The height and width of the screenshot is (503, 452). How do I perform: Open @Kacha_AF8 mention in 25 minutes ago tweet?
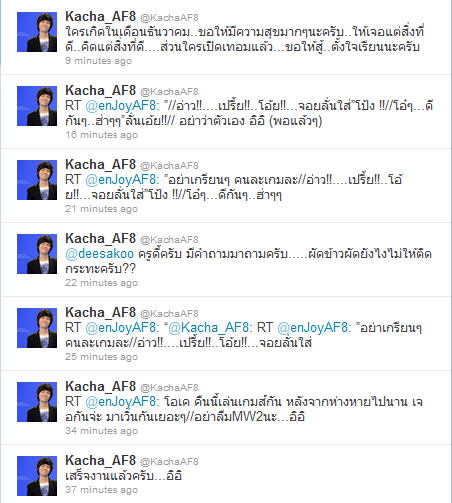[208, 328]
